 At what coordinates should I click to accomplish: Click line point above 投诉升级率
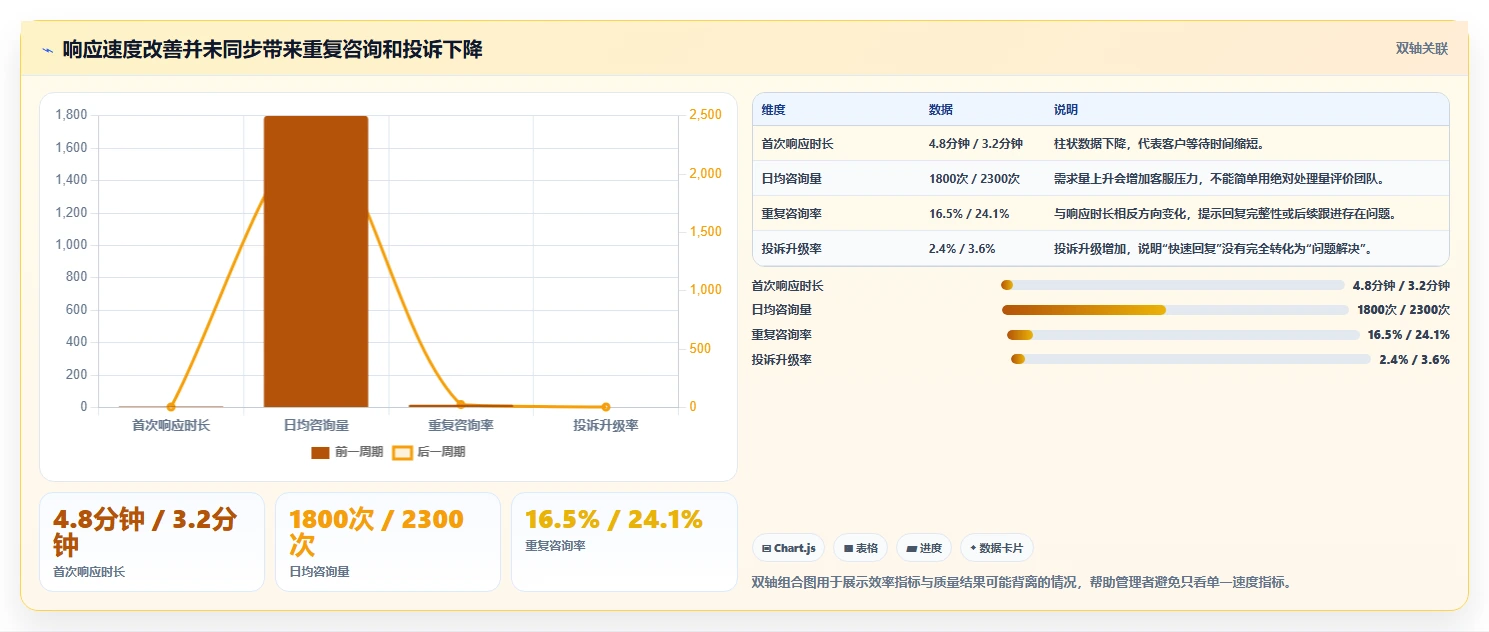click(x=606, y=407)
